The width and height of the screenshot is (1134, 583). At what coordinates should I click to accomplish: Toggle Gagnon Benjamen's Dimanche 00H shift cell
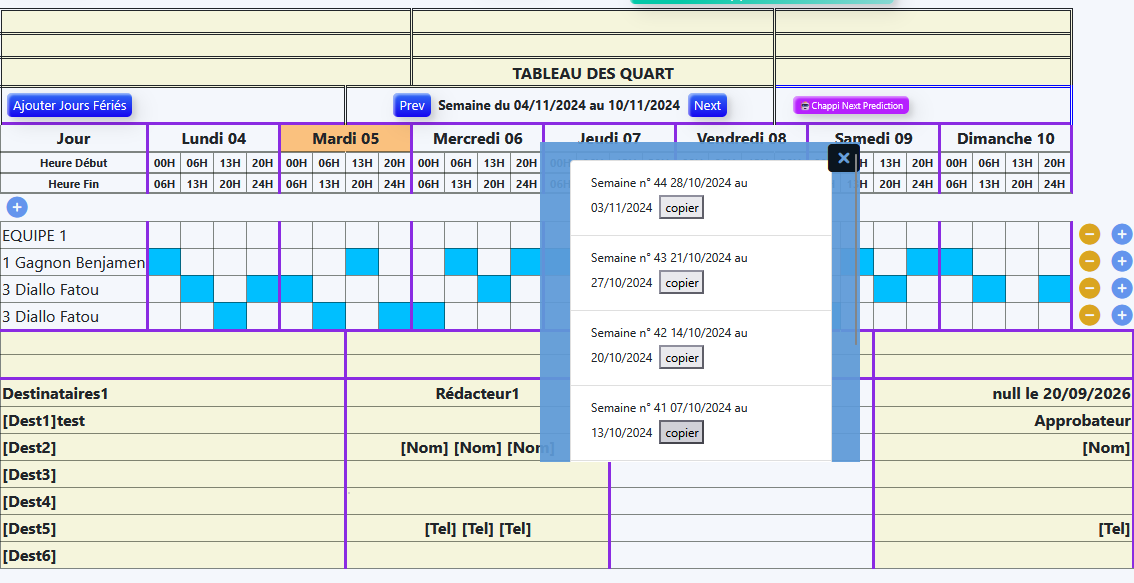coord(956,262)
